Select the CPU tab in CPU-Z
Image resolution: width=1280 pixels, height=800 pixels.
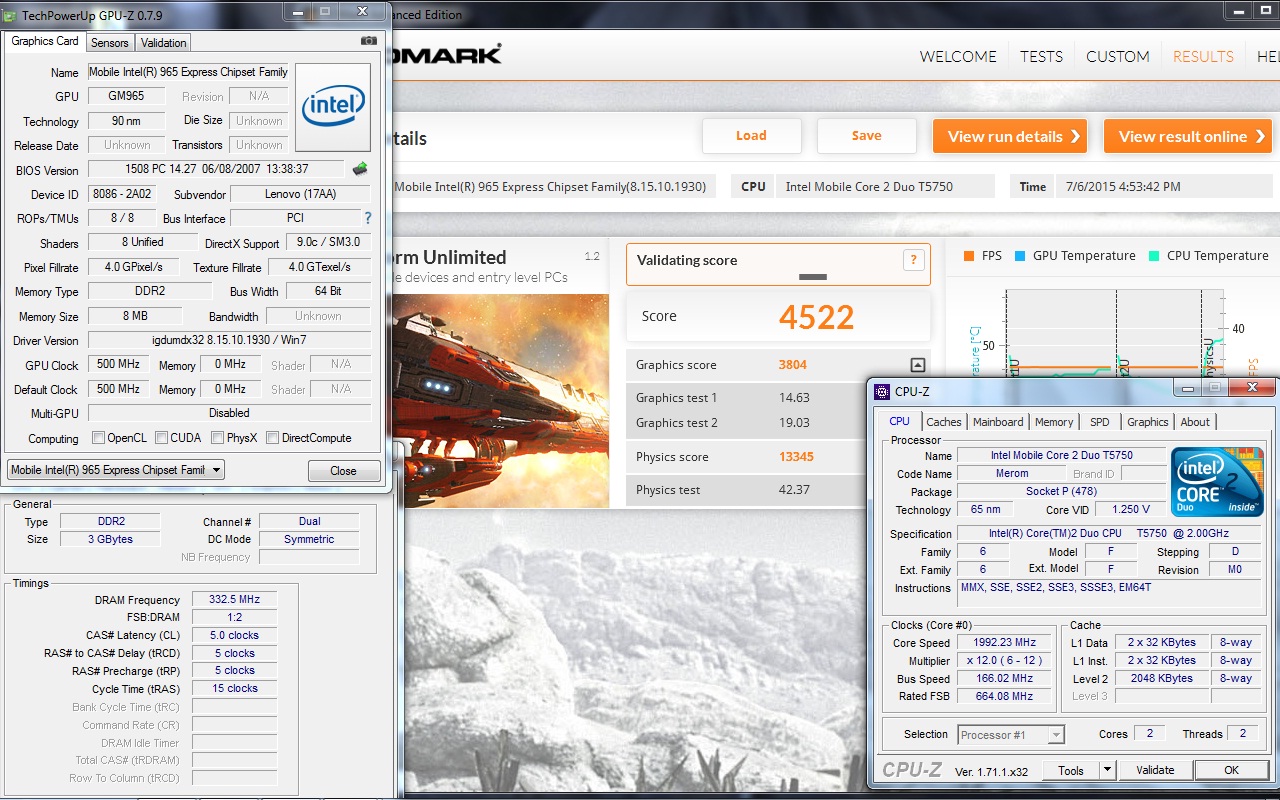899,421
